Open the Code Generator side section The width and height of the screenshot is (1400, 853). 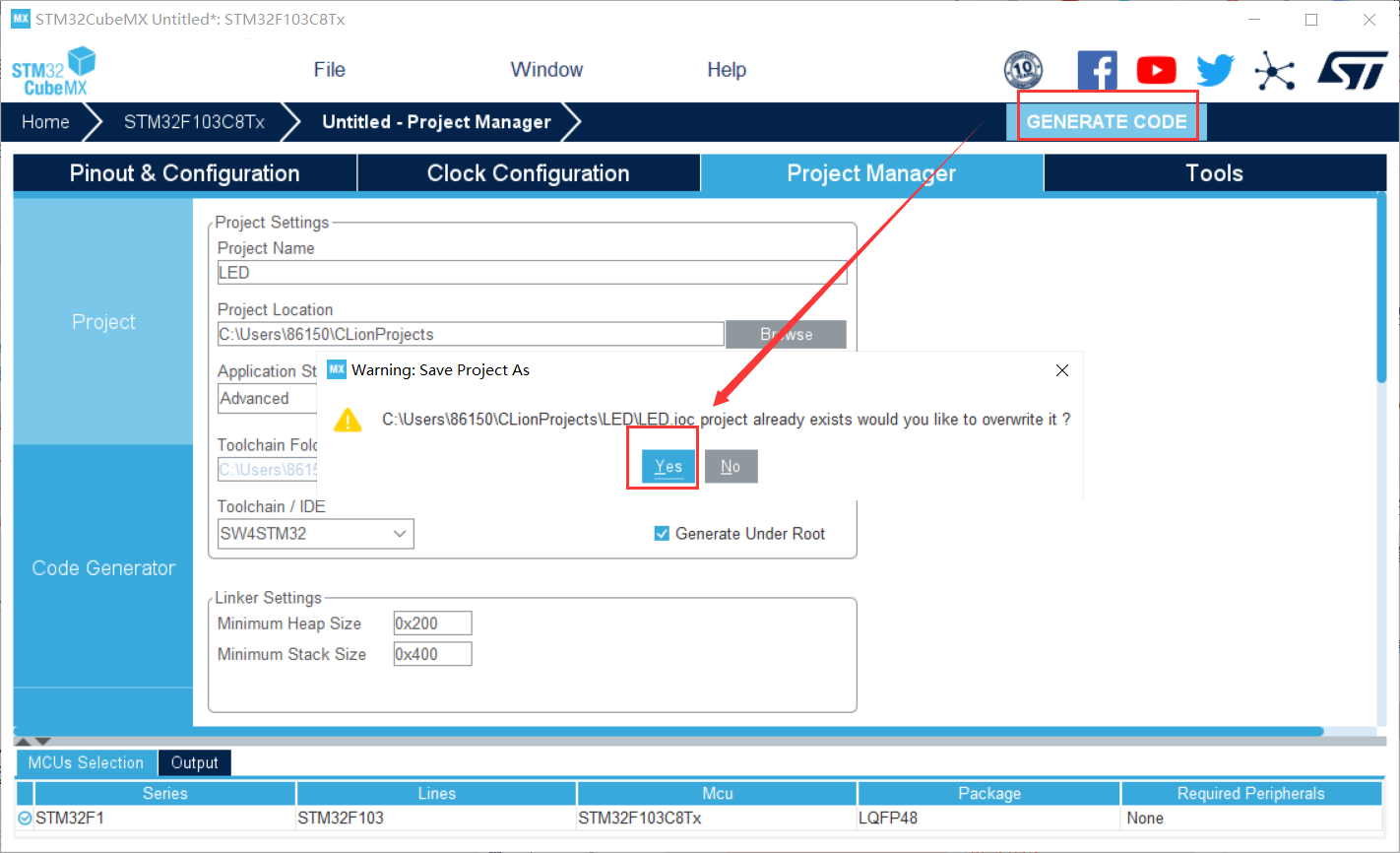tap(103, 568)
